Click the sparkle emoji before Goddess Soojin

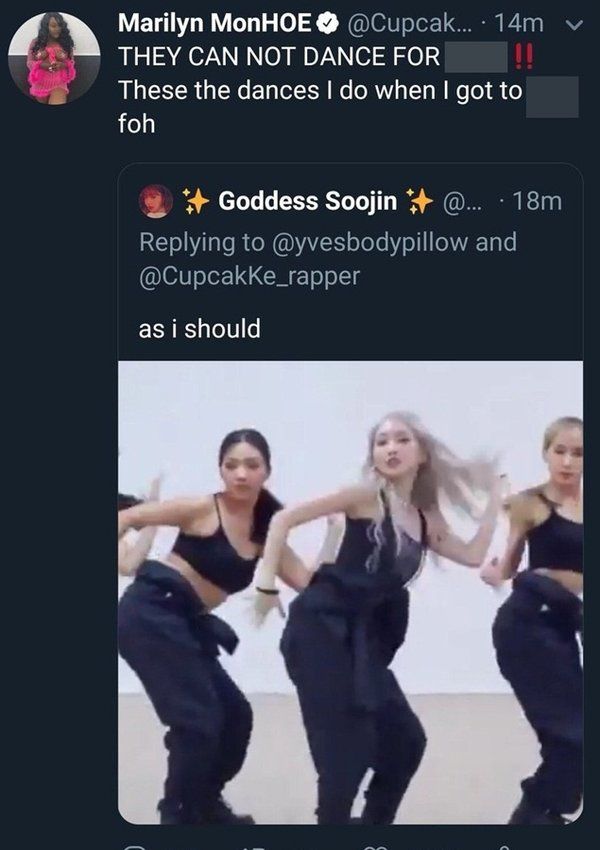[196, 201]
